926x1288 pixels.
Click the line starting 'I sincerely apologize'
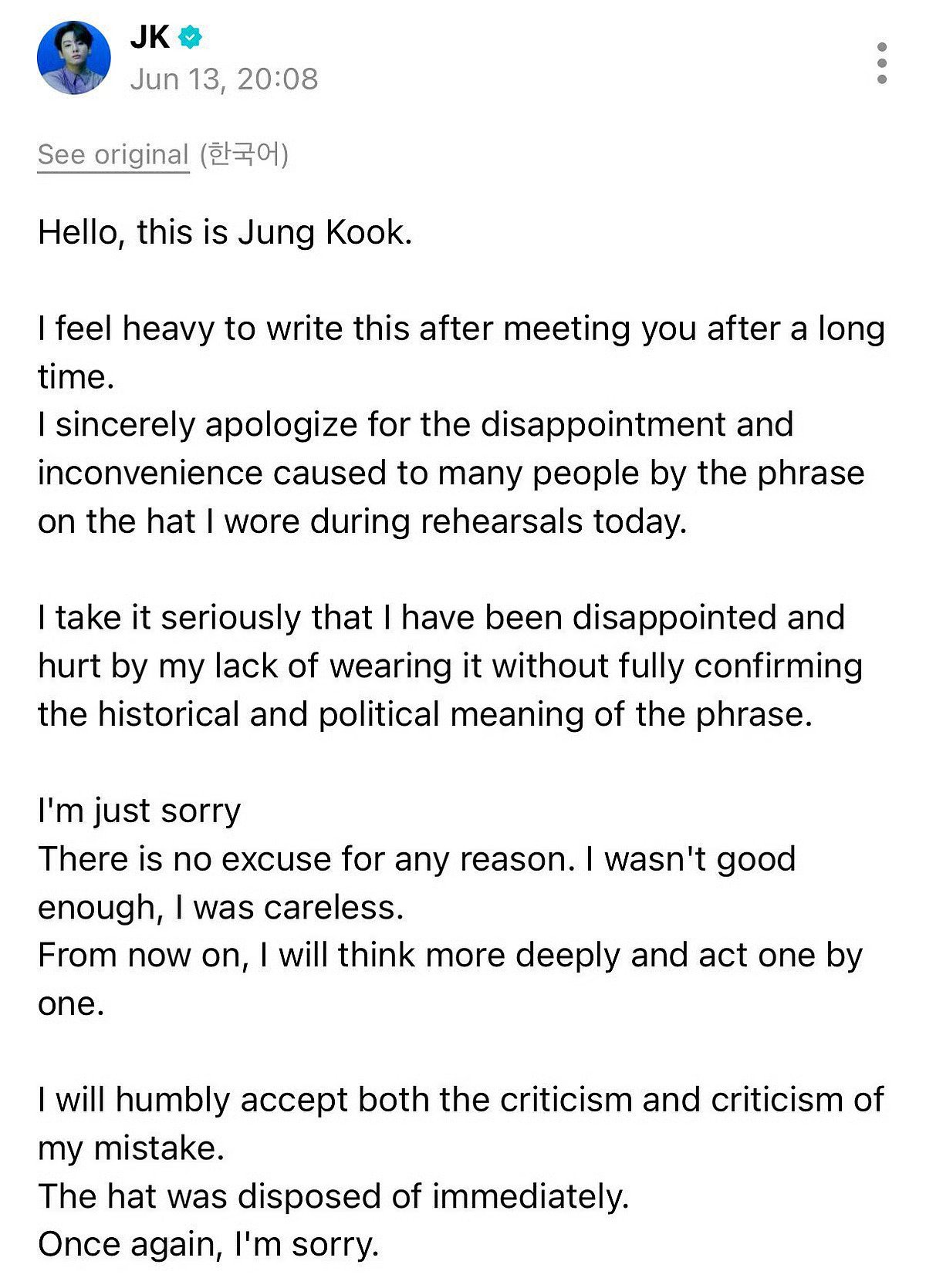(x=415, y=425)
